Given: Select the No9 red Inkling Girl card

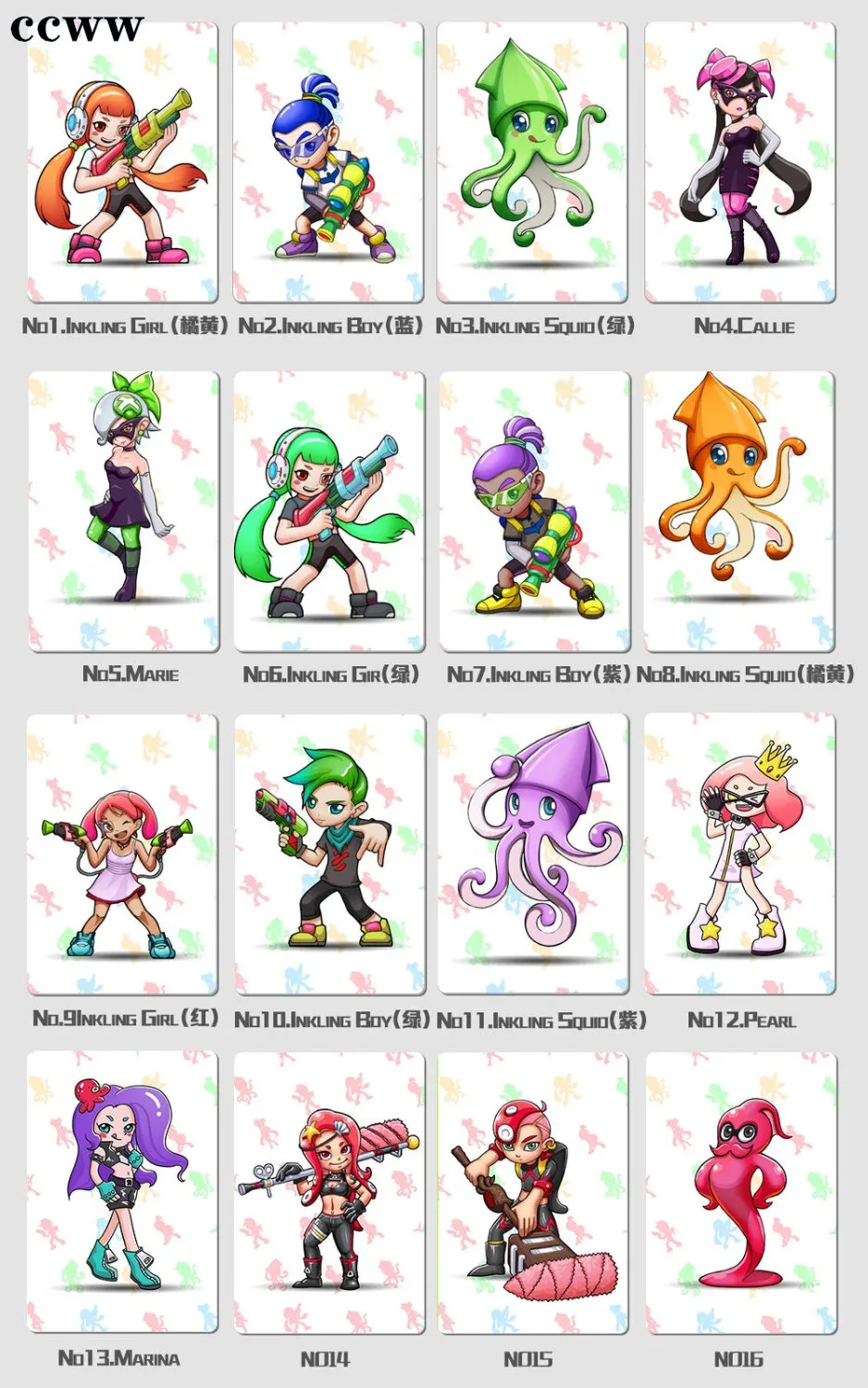Looking at the screenshot, I should coord(123,854).
